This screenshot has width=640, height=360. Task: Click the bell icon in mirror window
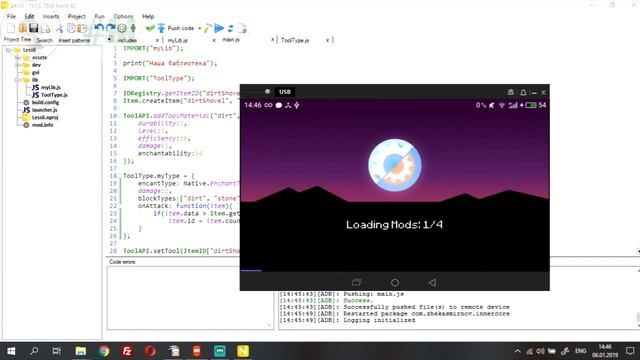pos(523,93)
